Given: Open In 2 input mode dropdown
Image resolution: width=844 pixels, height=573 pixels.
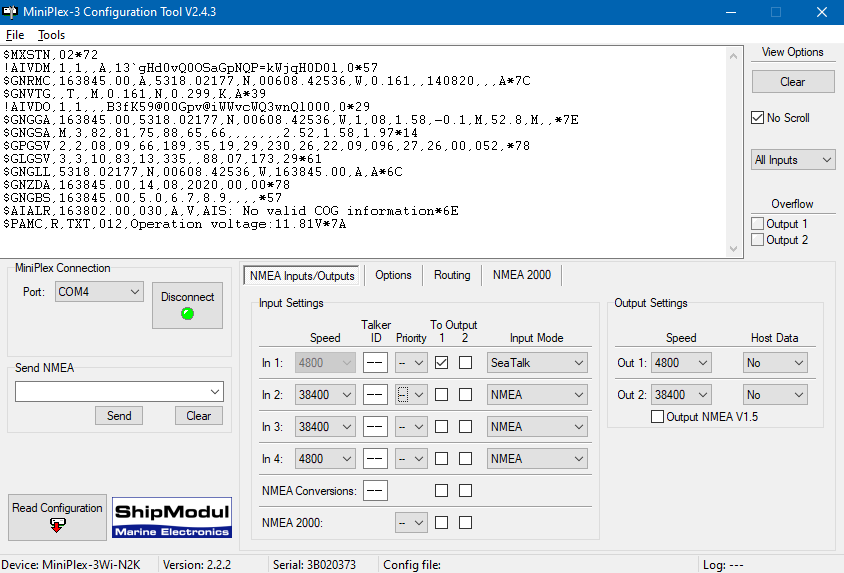Looking at the screenshot, I should [537, 395].
